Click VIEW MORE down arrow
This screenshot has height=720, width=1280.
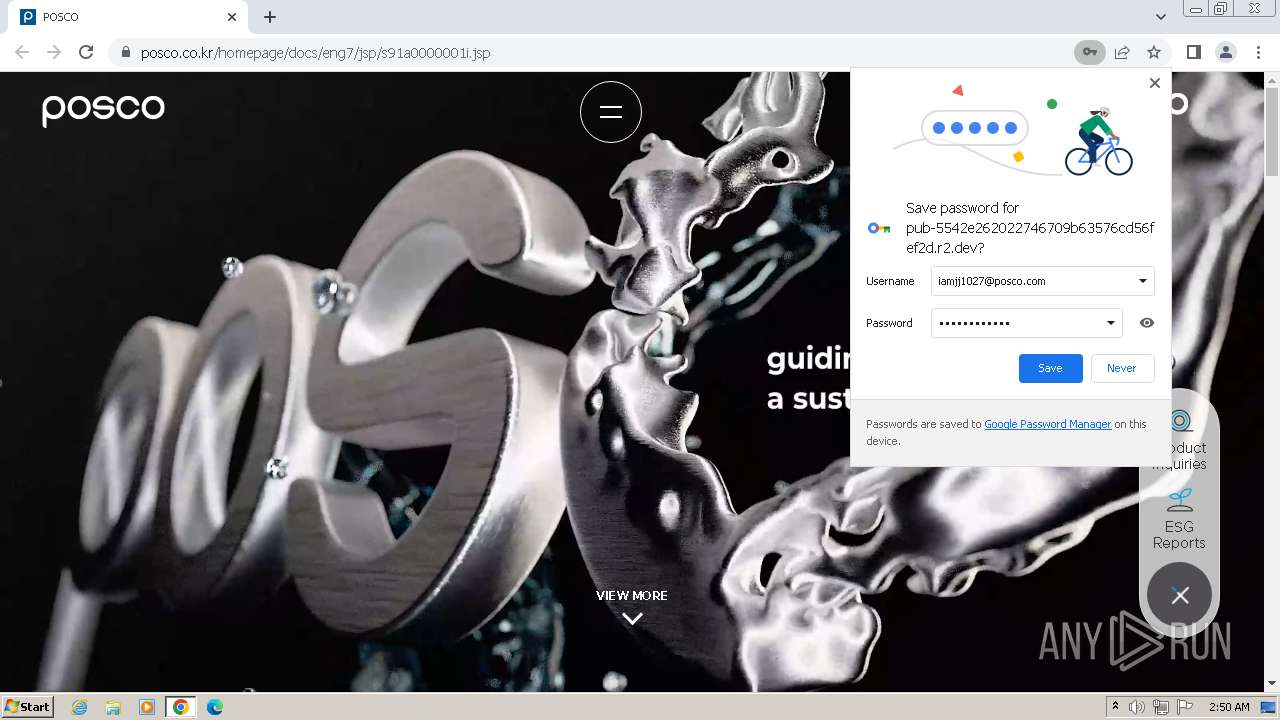pyautogui.click(x=632, y=618)
